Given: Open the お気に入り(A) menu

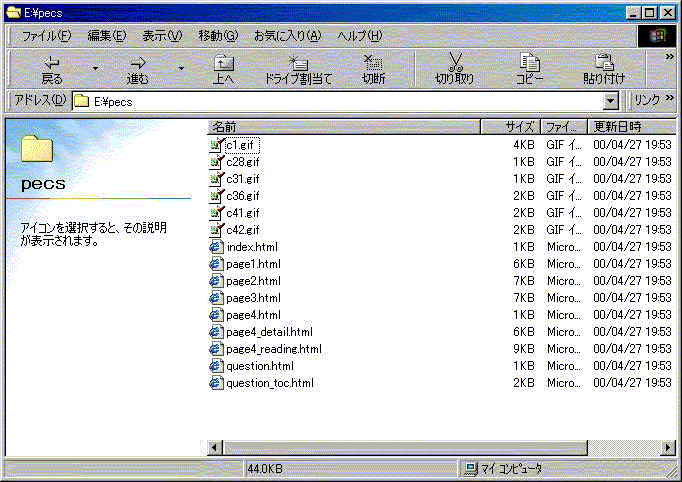Looking at the screenshot, I should [288, 36].
